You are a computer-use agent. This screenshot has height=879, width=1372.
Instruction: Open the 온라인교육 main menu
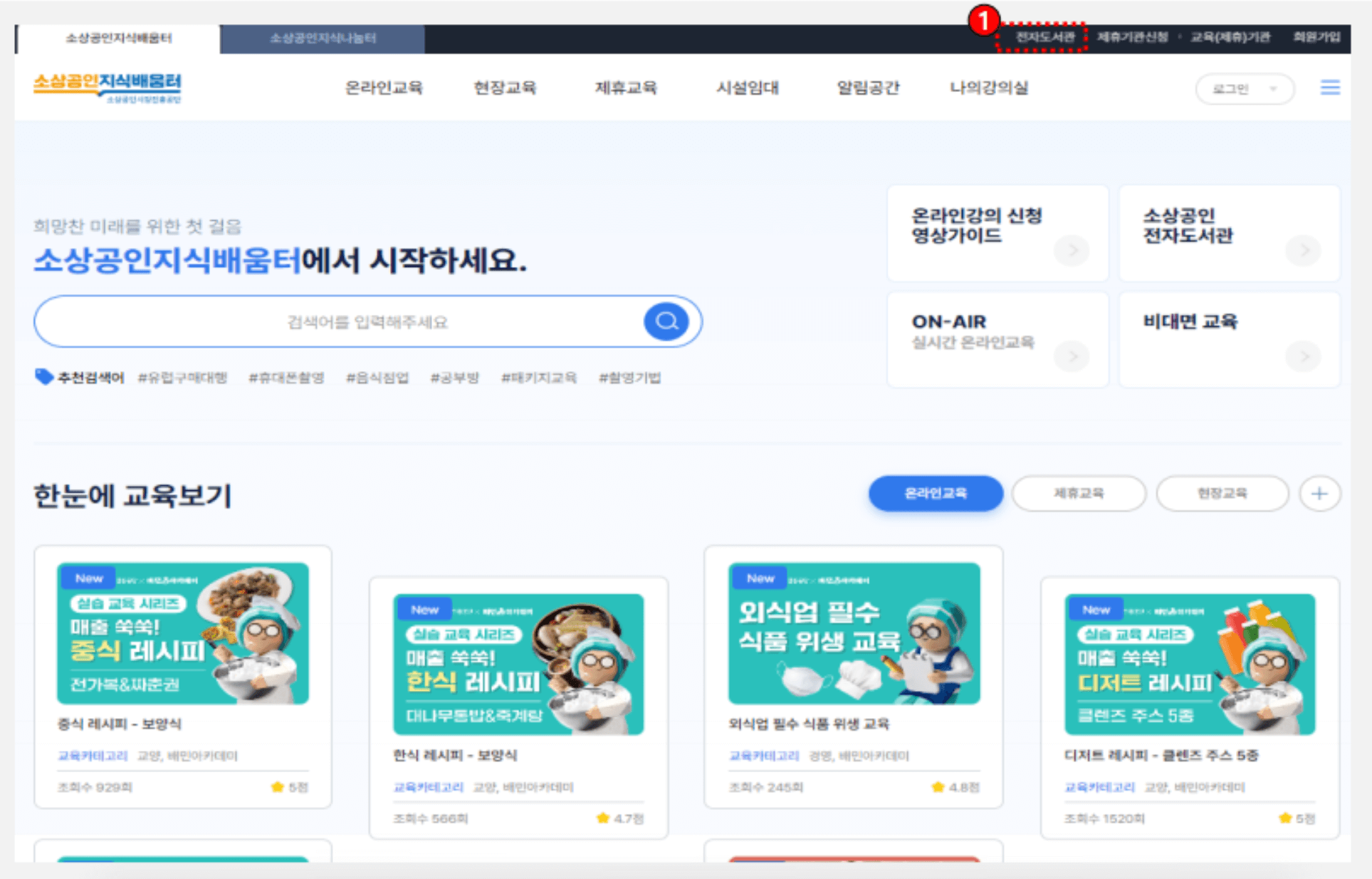click(x=384, y=88)
